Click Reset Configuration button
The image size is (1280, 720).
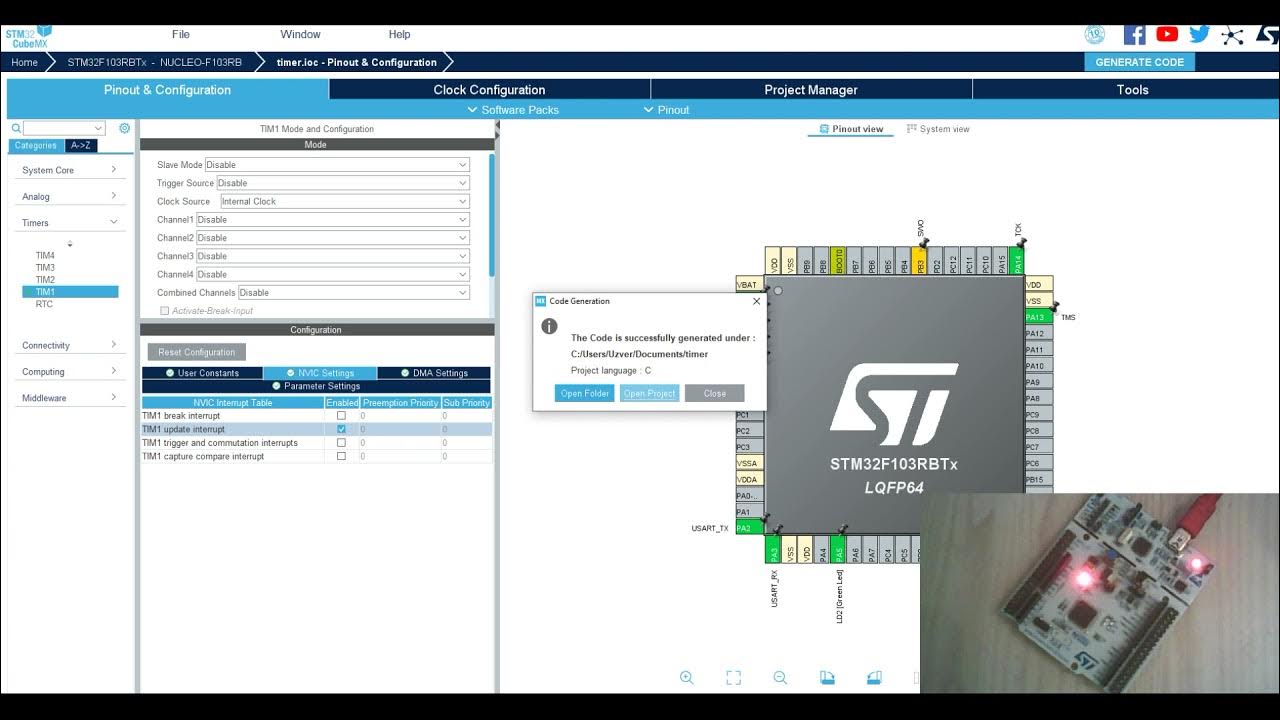(x=196, y=352)
